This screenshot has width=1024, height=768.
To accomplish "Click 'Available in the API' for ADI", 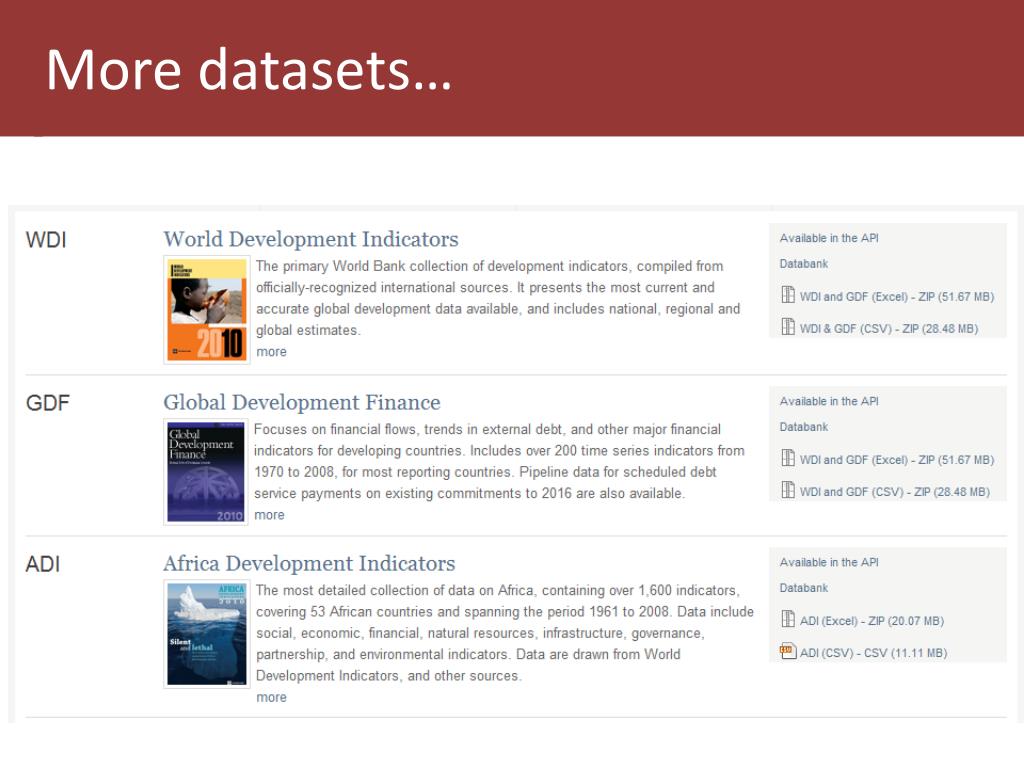I will tap(829, 562).
